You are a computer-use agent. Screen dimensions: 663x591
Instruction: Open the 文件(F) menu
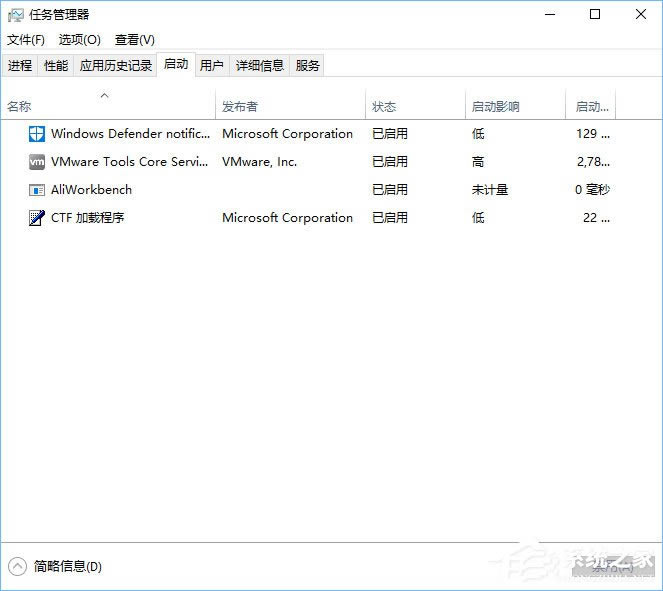pos(26,40)
